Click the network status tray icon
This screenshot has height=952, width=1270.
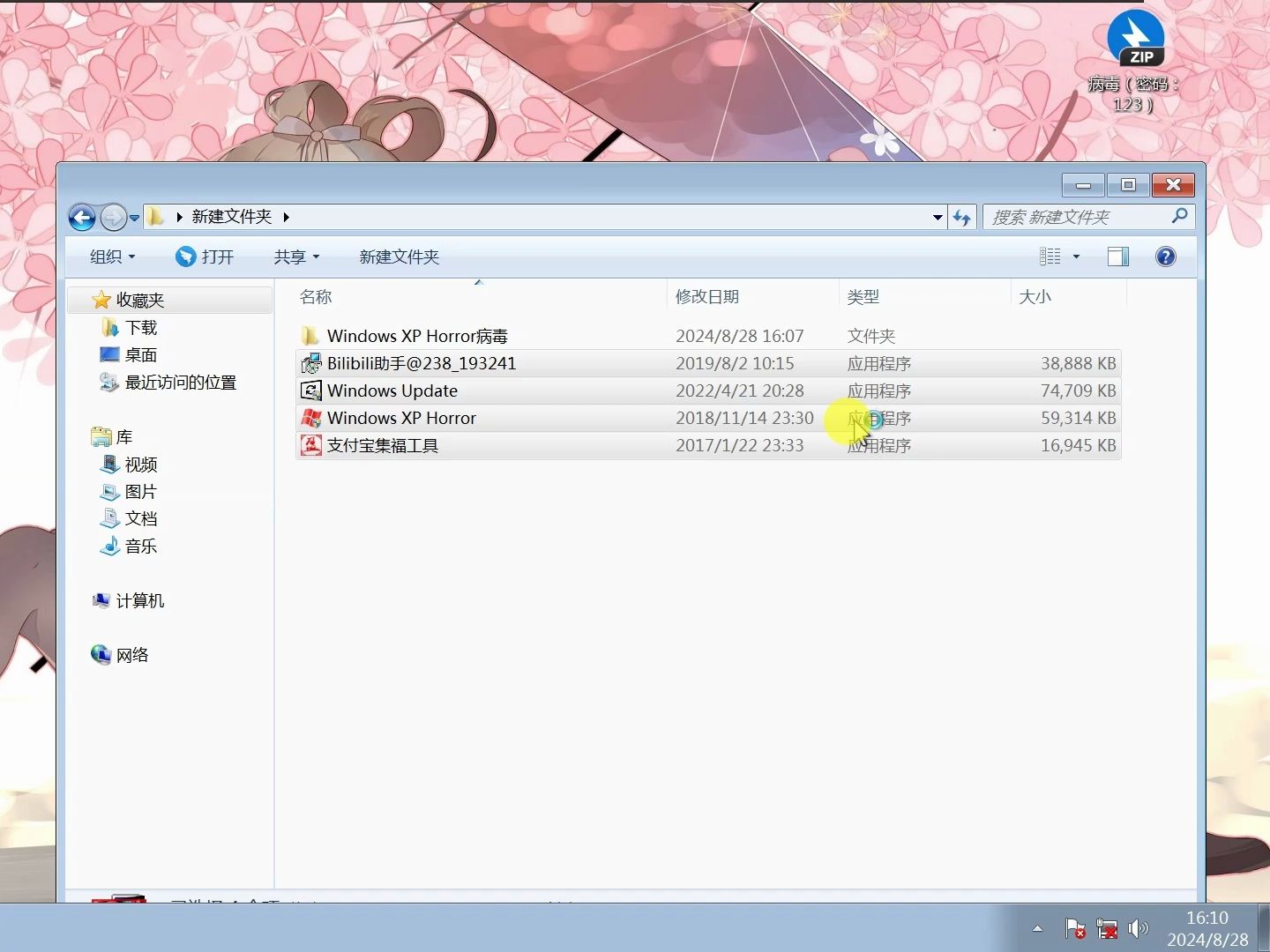(x=1107, y=928)
